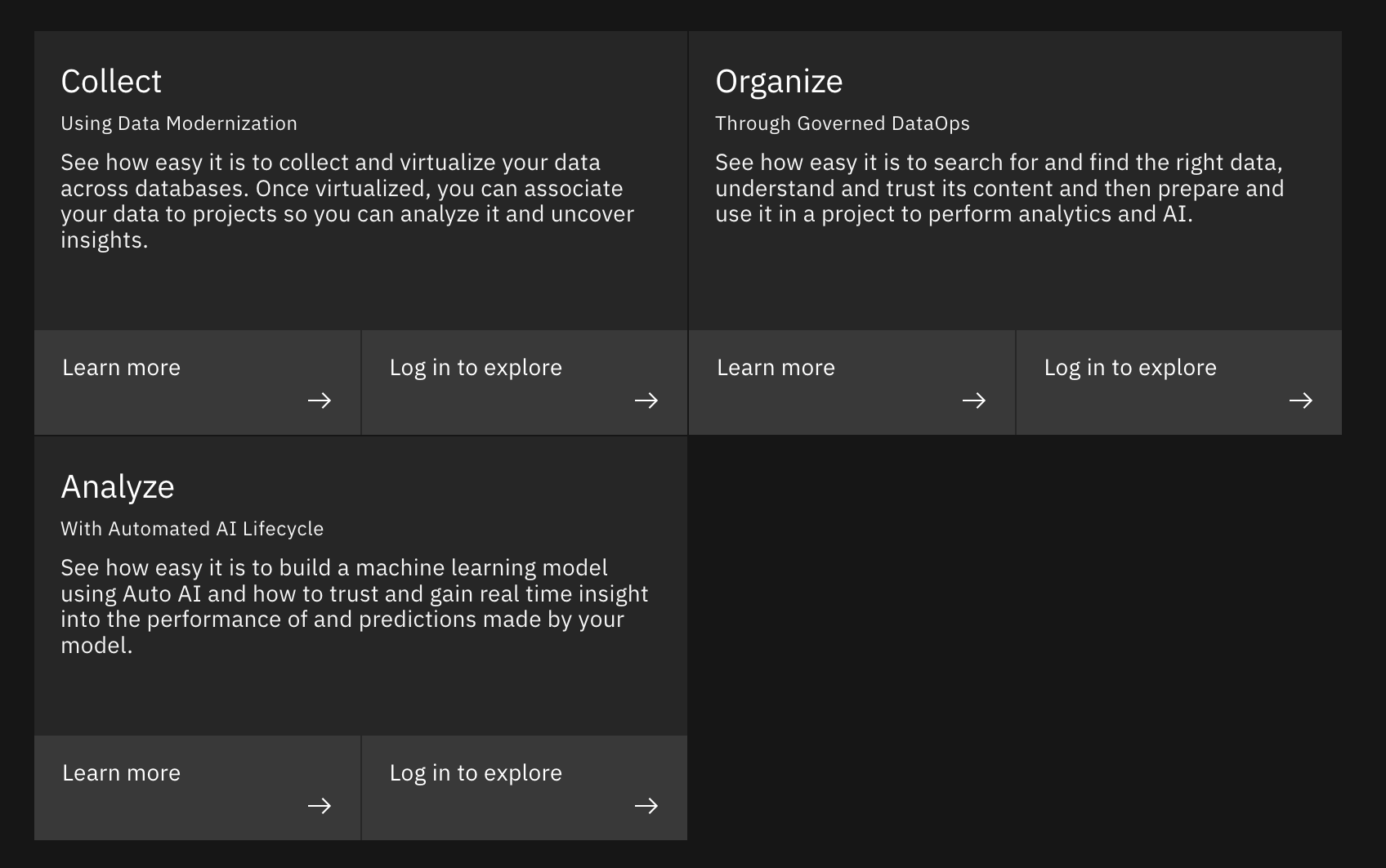Click the Collect card heading

111,82
